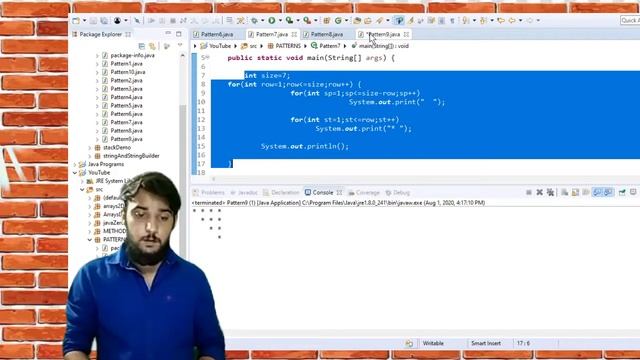
Task: Click the Console Terminate square icon
Action: [x=529, y=192]
